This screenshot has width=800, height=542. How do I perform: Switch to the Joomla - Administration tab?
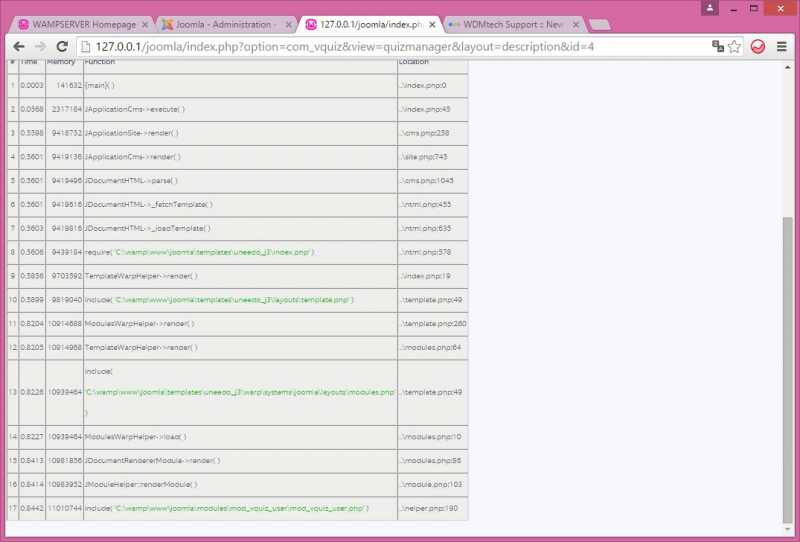[225, 24]
